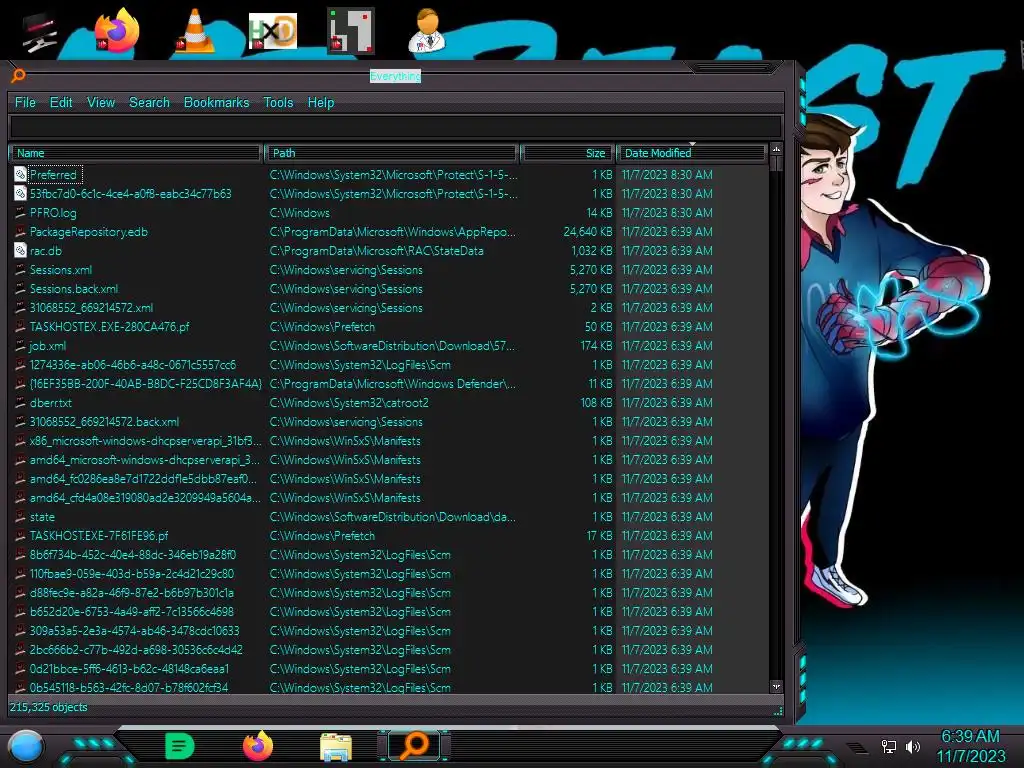This screenshot has height=768, width=1024.
Task: Sort results by Name column header
Action: [x=136, y=153]
